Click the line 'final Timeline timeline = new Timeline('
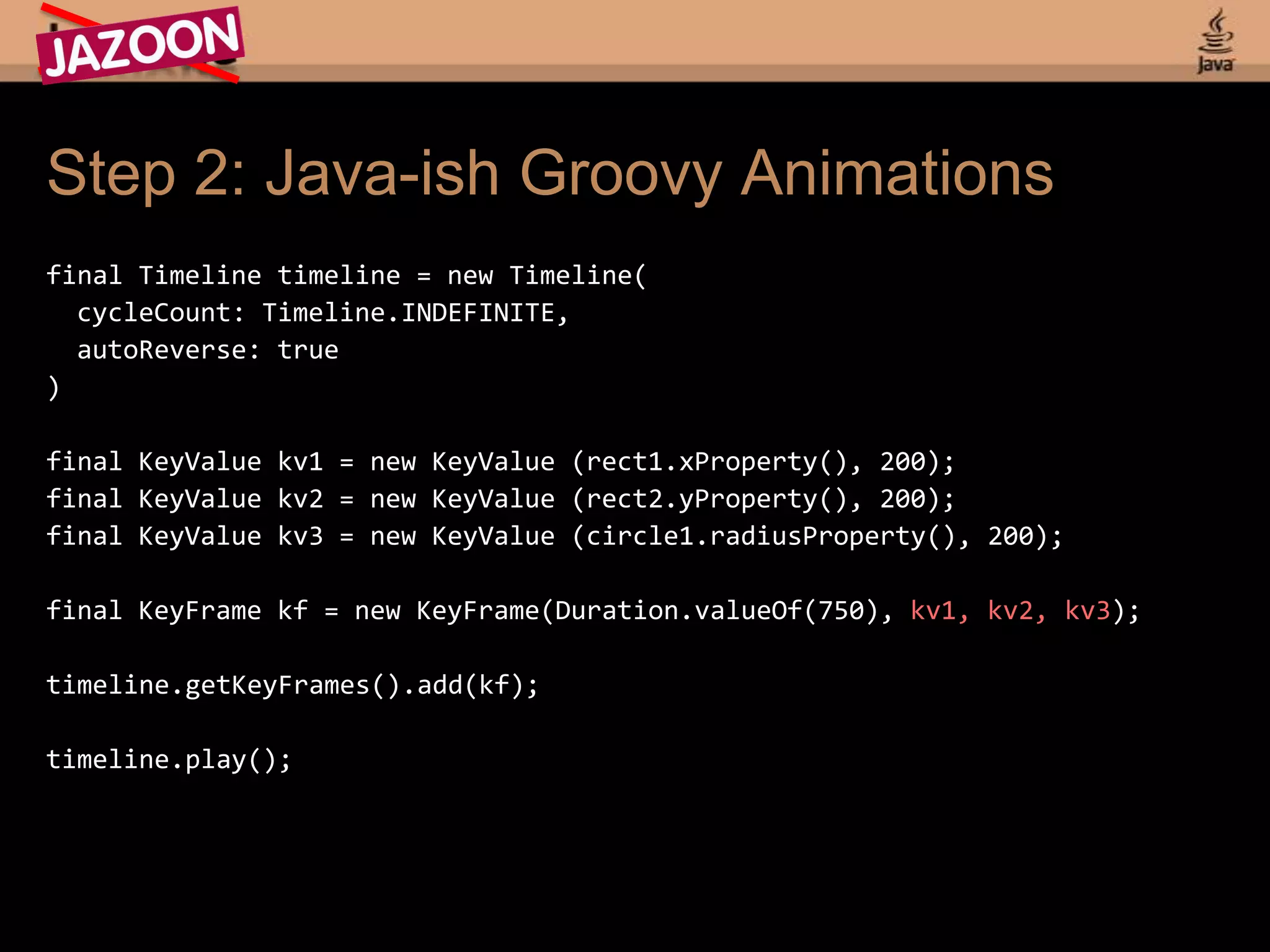Screen dimensions: 1270x952 [x=347, y=276]
